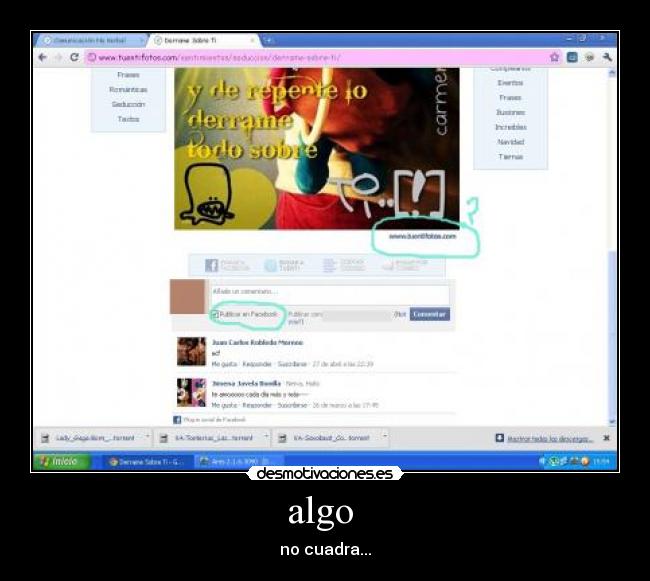
Task: Select the Derrame Sobre Ti taskbar item
Action: 146,461
